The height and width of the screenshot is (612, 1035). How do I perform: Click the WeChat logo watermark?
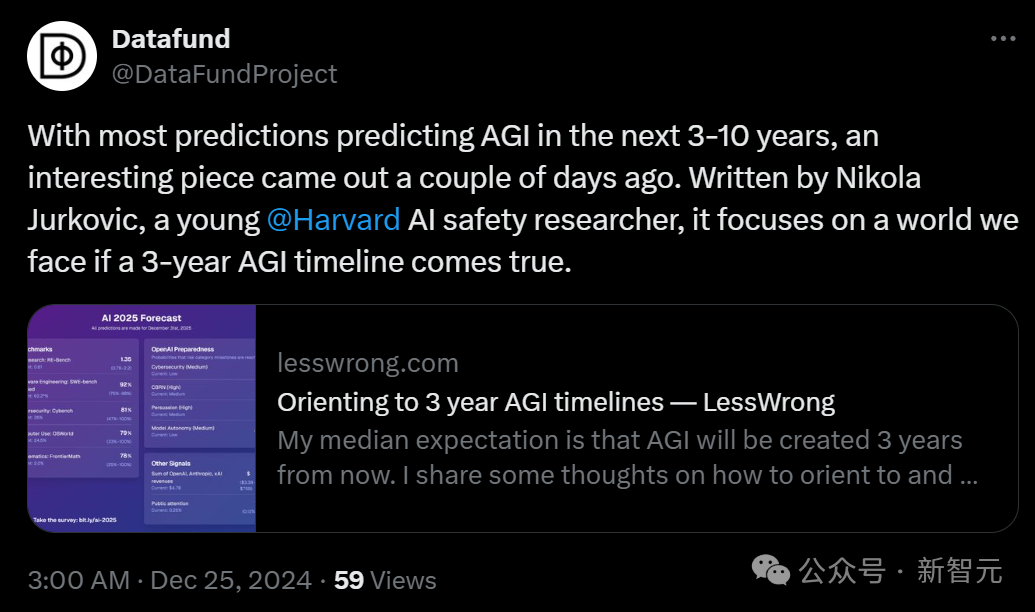[770, 570]
